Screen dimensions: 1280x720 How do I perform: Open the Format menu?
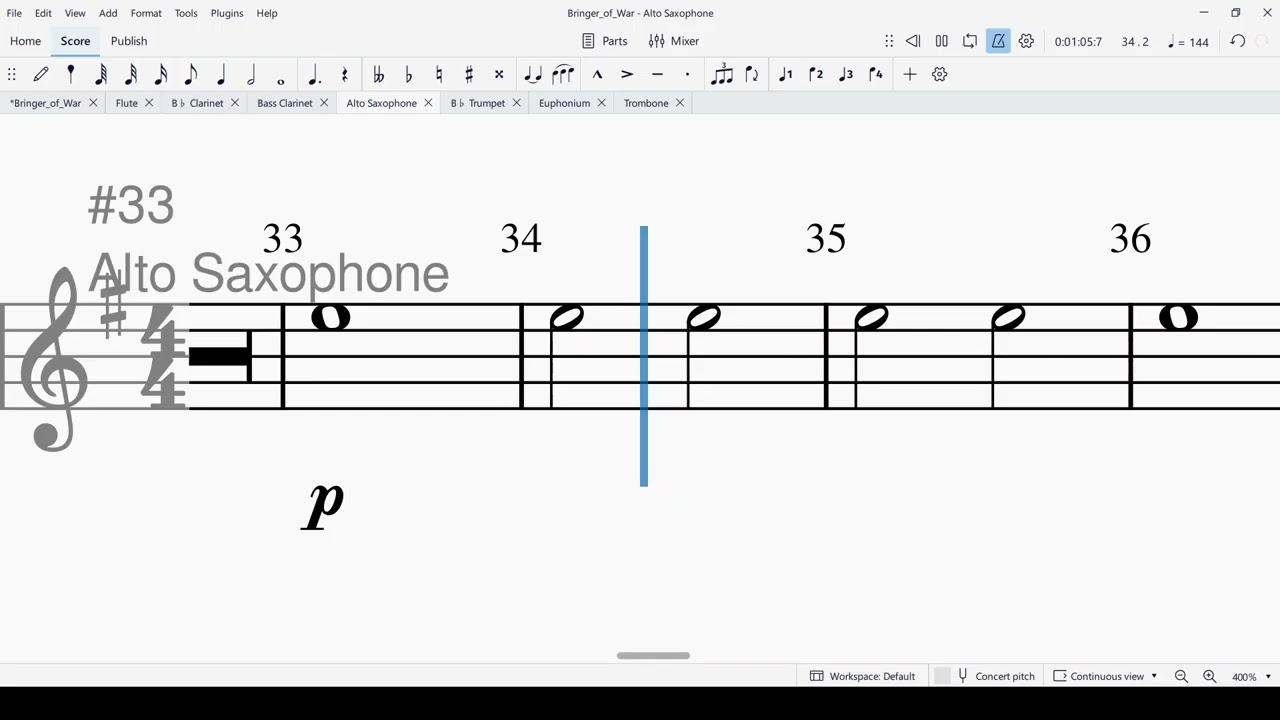pos(146,13)
